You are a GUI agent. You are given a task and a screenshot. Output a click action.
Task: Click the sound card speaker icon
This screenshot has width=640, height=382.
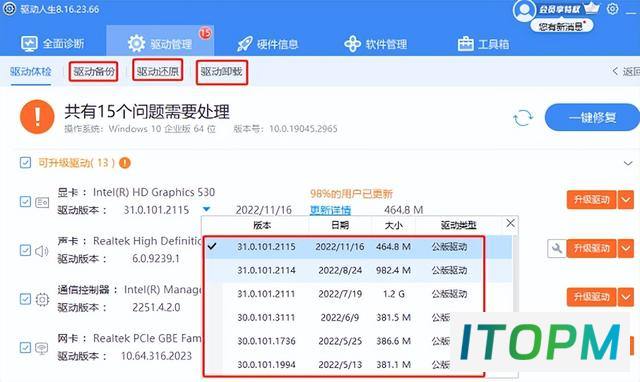[42, 251]
